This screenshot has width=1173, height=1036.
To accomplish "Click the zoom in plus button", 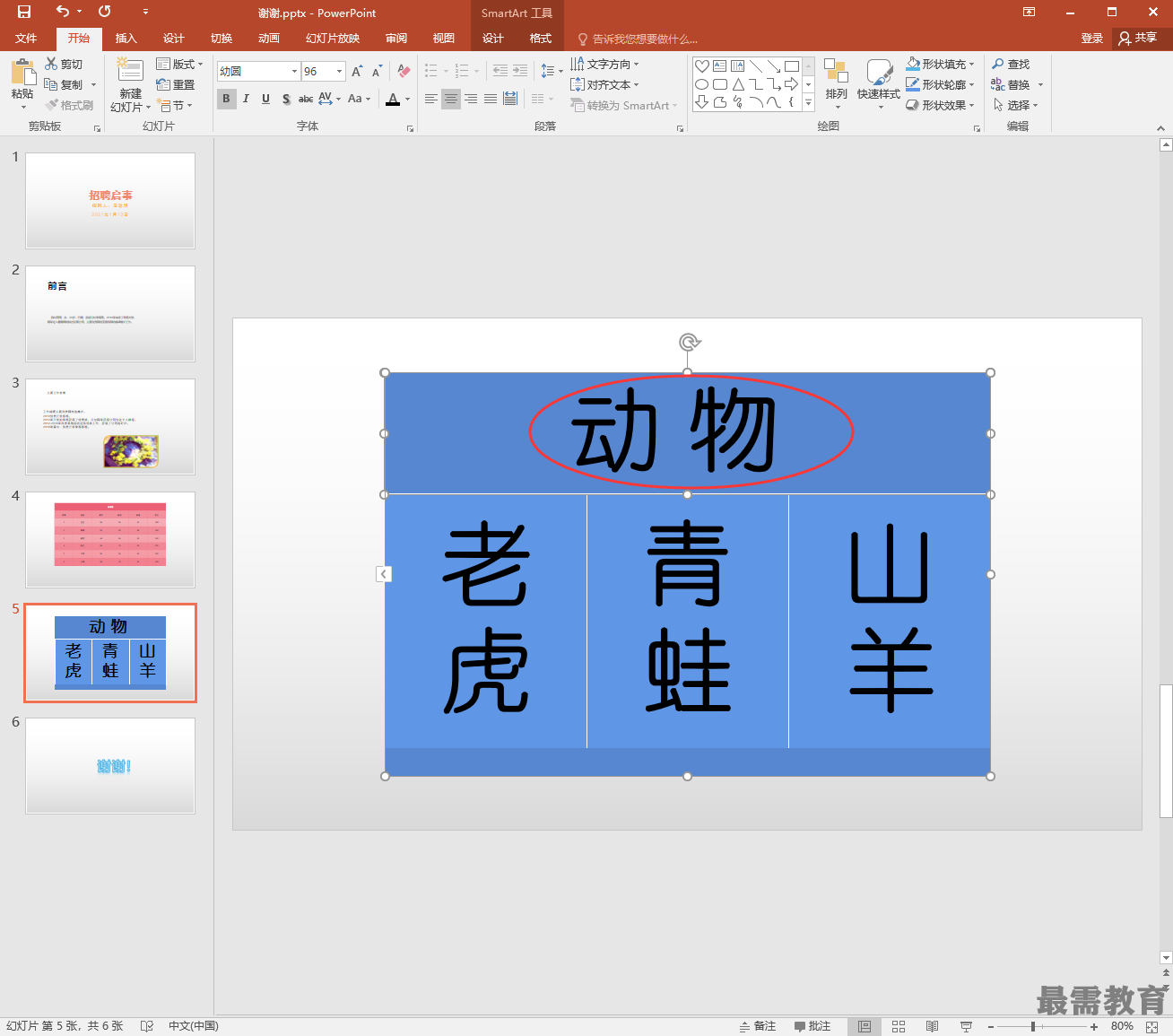I will coord(1094,1026).
